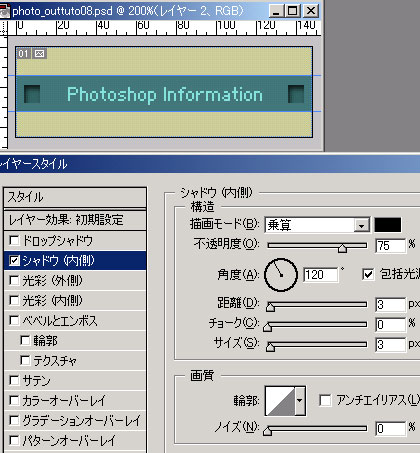Enable the サテン checkbox
Image resolution: width=420 pixels, height=453 pixels.
coord(14,380)
